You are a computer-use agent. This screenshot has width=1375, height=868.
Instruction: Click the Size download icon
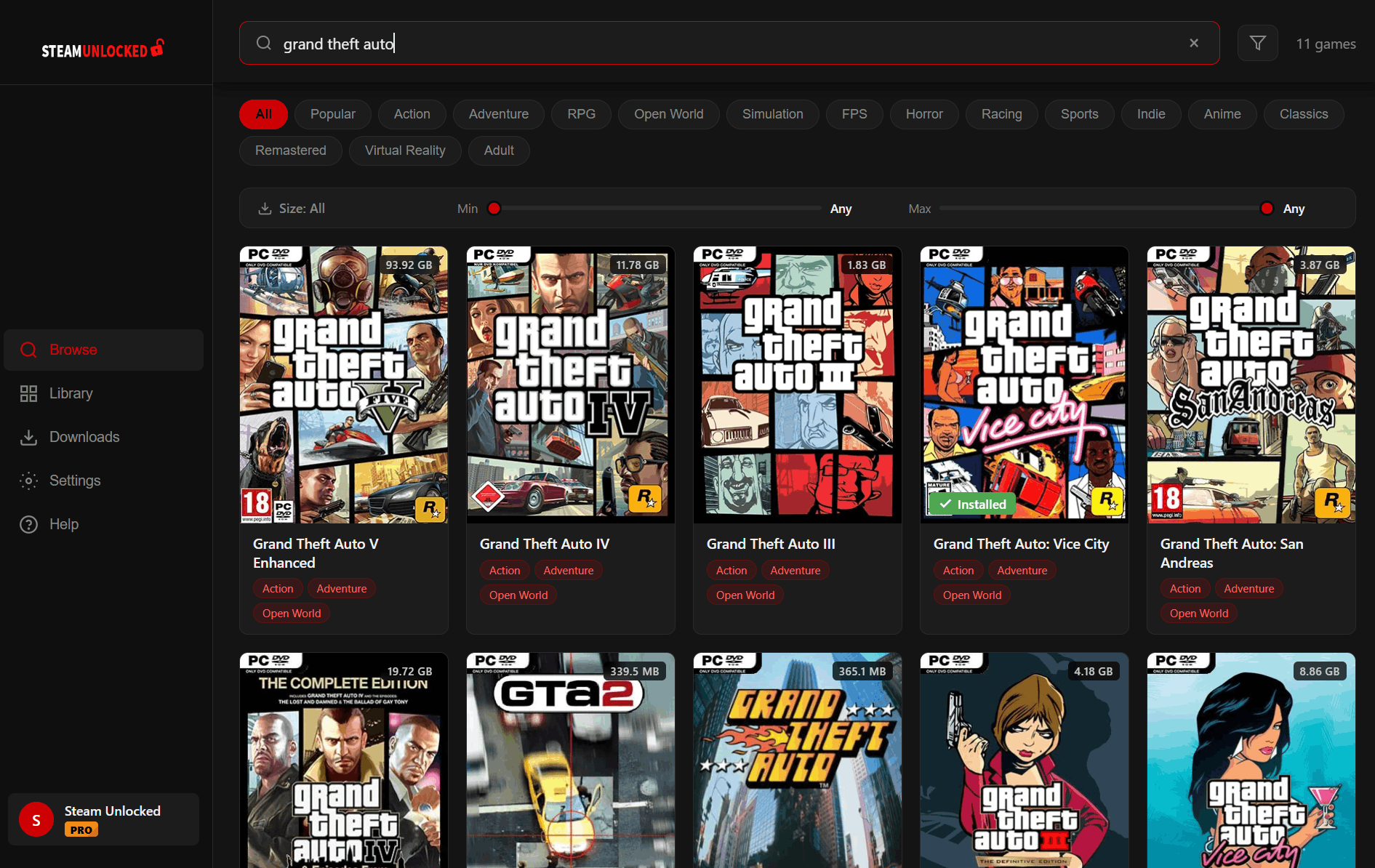265,209
